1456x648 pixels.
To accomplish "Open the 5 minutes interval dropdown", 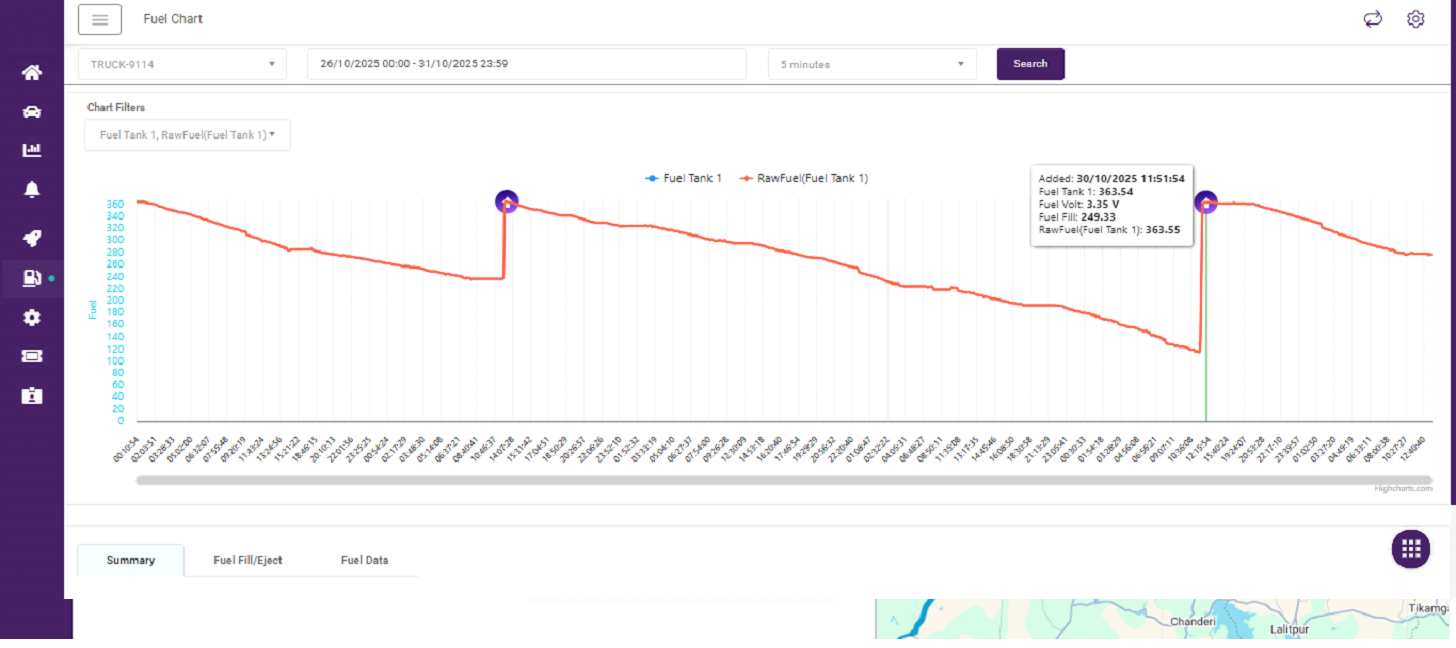I will click(x=871, y=64).
